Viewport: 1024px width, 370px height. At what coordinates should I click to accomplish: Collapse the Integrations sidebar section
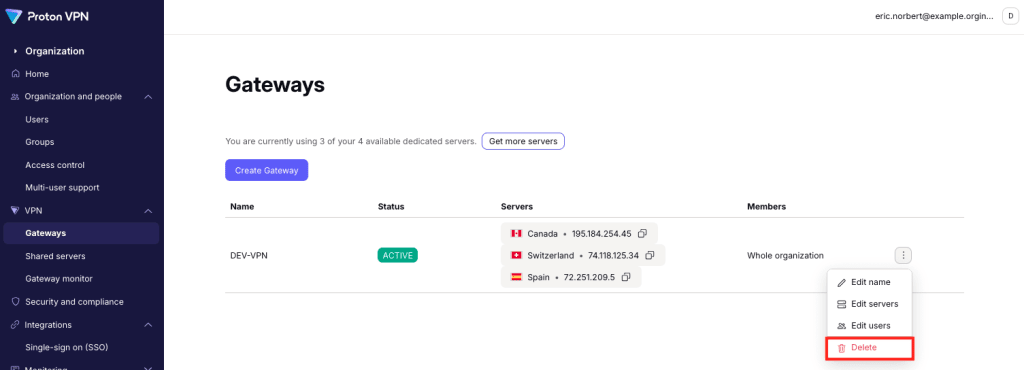point(148,324)
